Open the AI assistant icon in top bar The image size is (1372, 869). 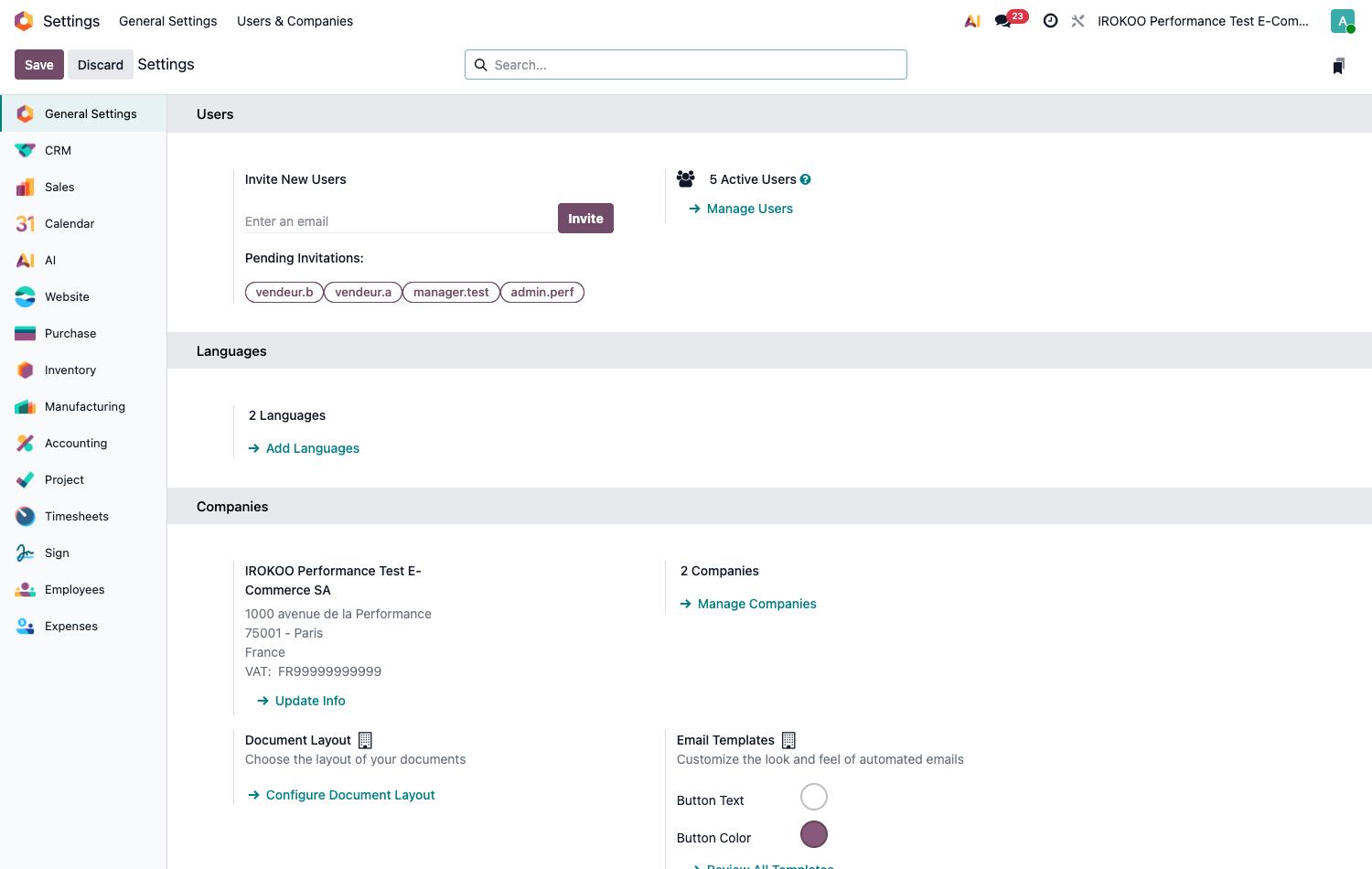tap(972, 21)
